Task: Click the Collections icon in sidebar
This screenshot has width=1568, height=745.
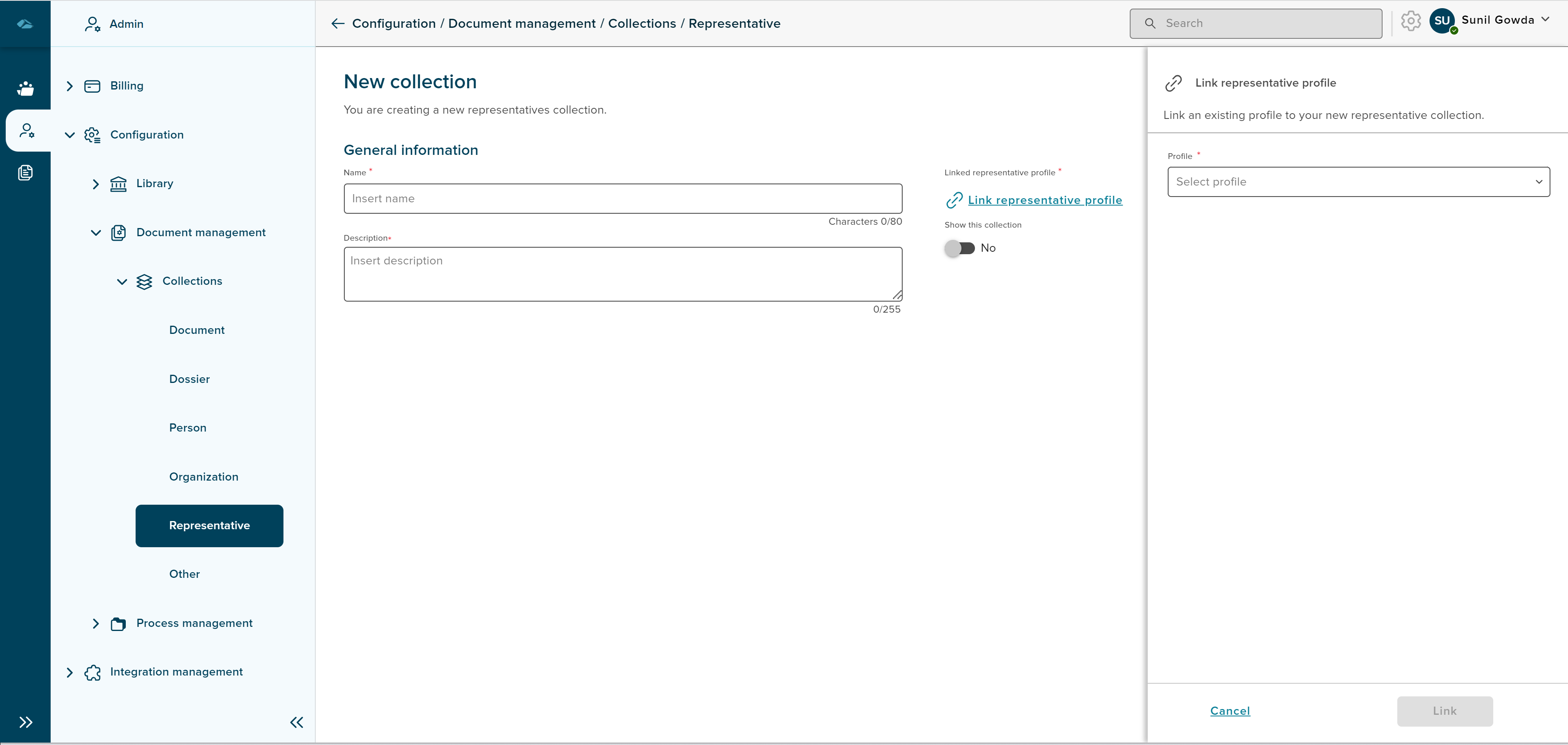Action: [x=144, y=281]
